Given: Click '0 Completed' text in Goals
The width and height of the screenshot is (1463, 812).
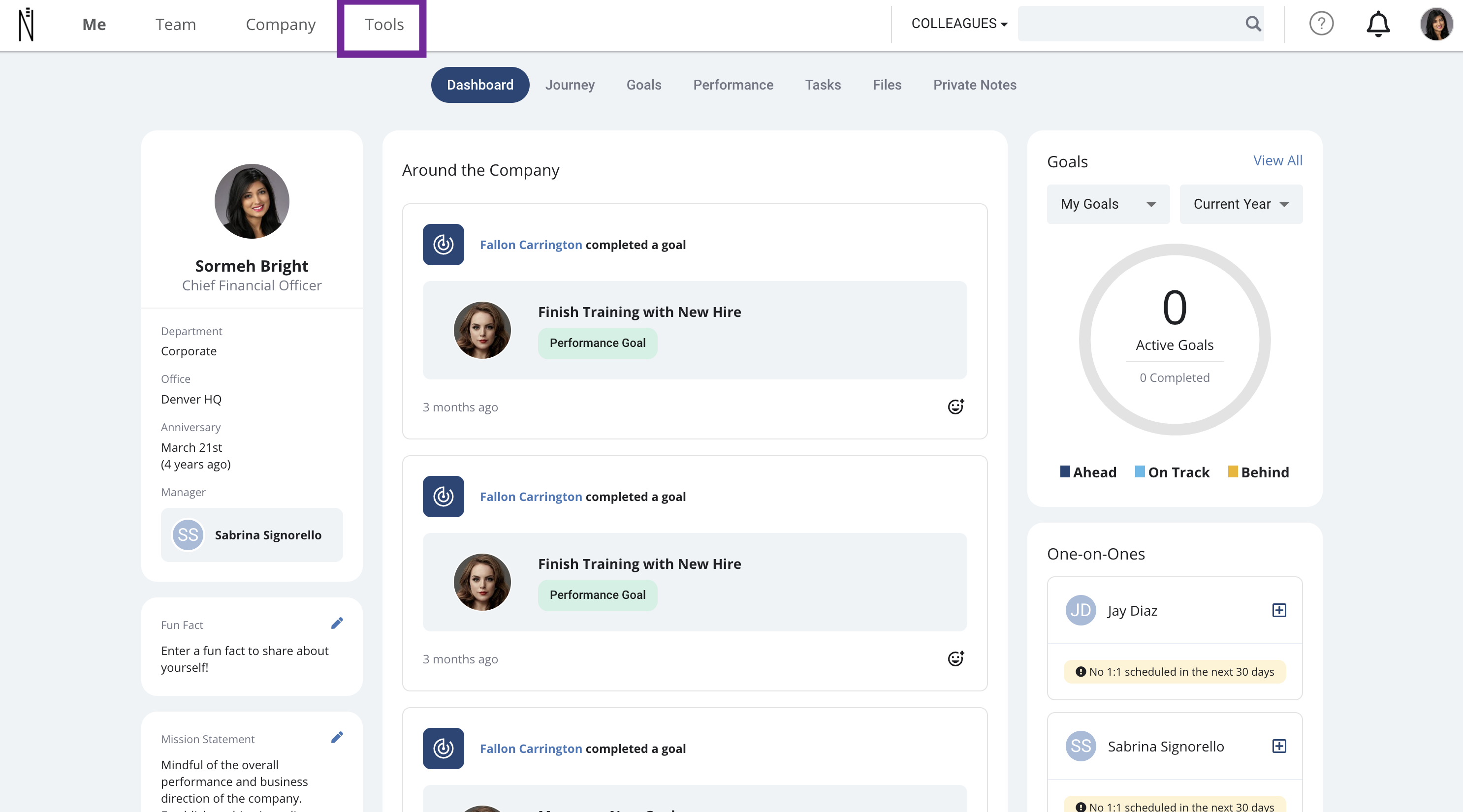Looking at the screenshot, I should pyautogui.click(x=1175, y=377).
